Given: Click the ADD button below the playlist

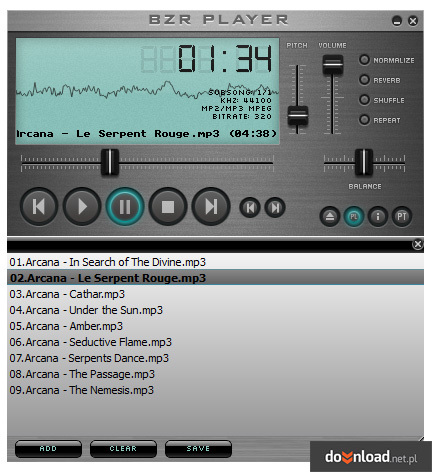Looking at the screenshot, I should point(48,449).
